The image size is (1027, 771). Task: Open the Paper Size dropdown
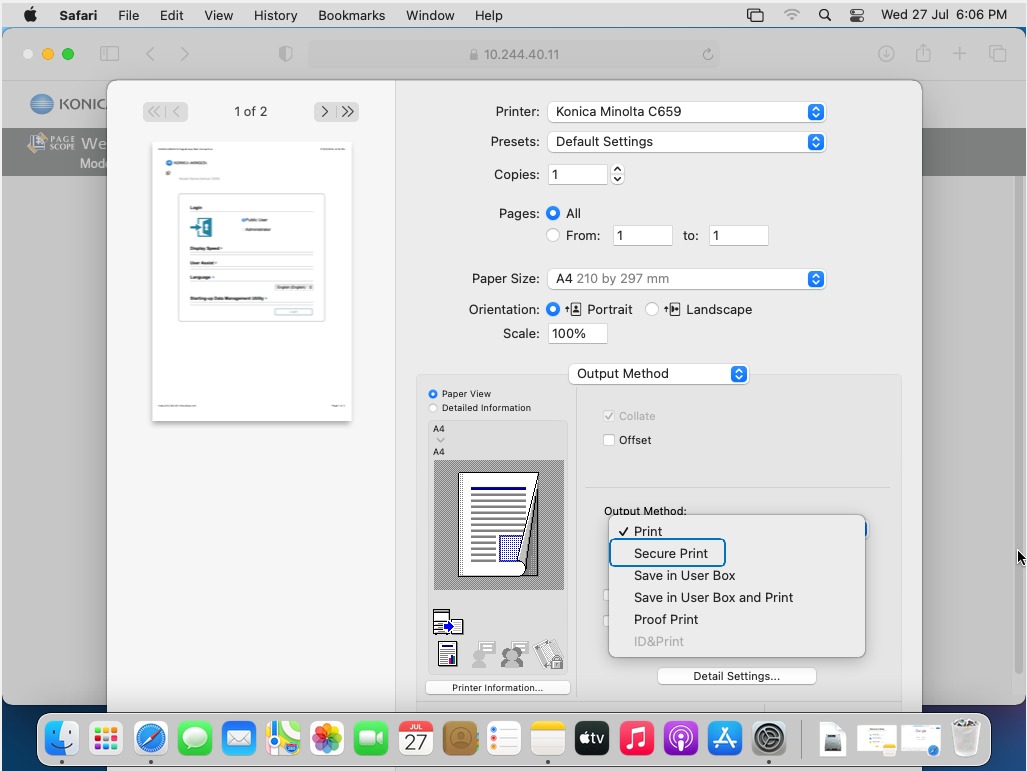(x=687, y=279)
